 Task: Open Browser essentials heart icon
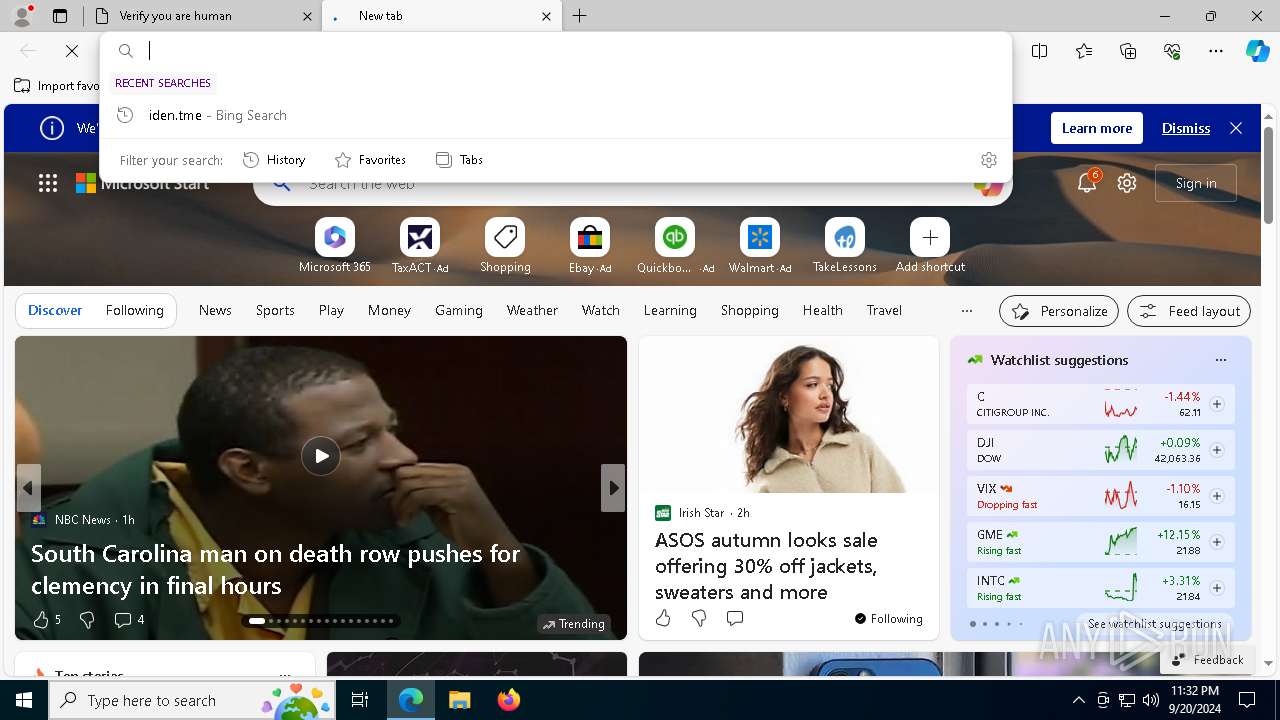[x=1172, y=51]
